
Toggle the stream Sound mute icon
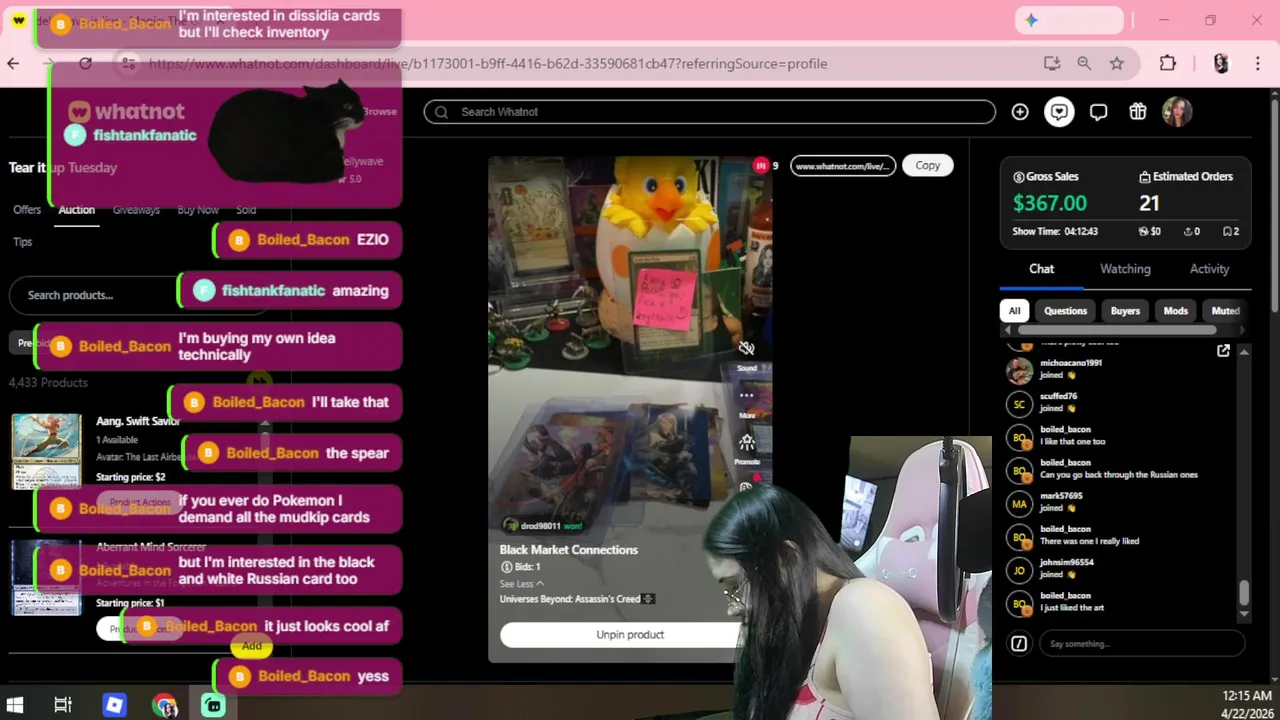pos(746,348)
